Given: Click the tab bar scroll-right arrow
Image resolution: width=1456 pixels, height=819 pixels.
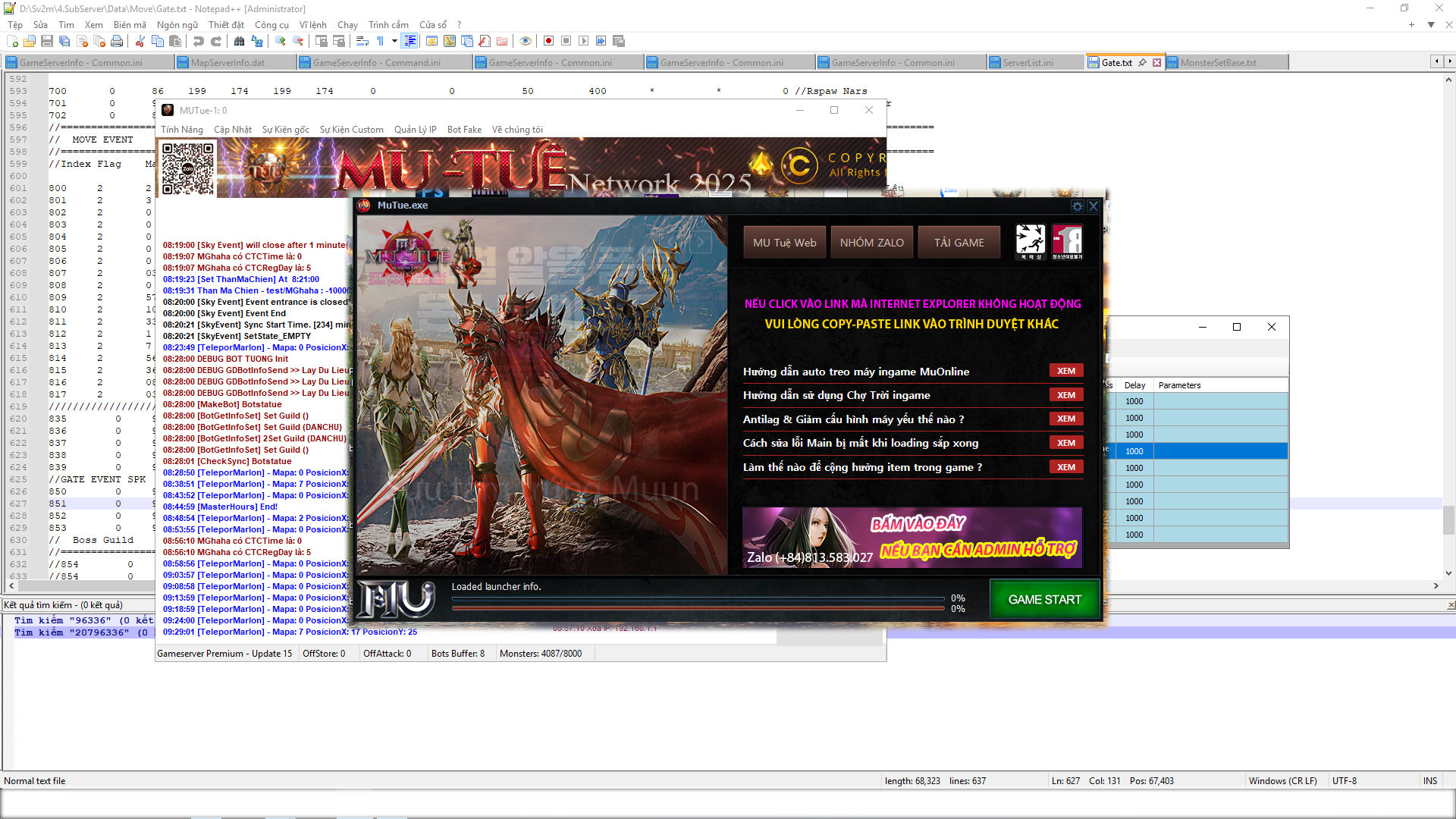Looking at the screenshot, I should pyautogui.click(x=1449, y=61).
